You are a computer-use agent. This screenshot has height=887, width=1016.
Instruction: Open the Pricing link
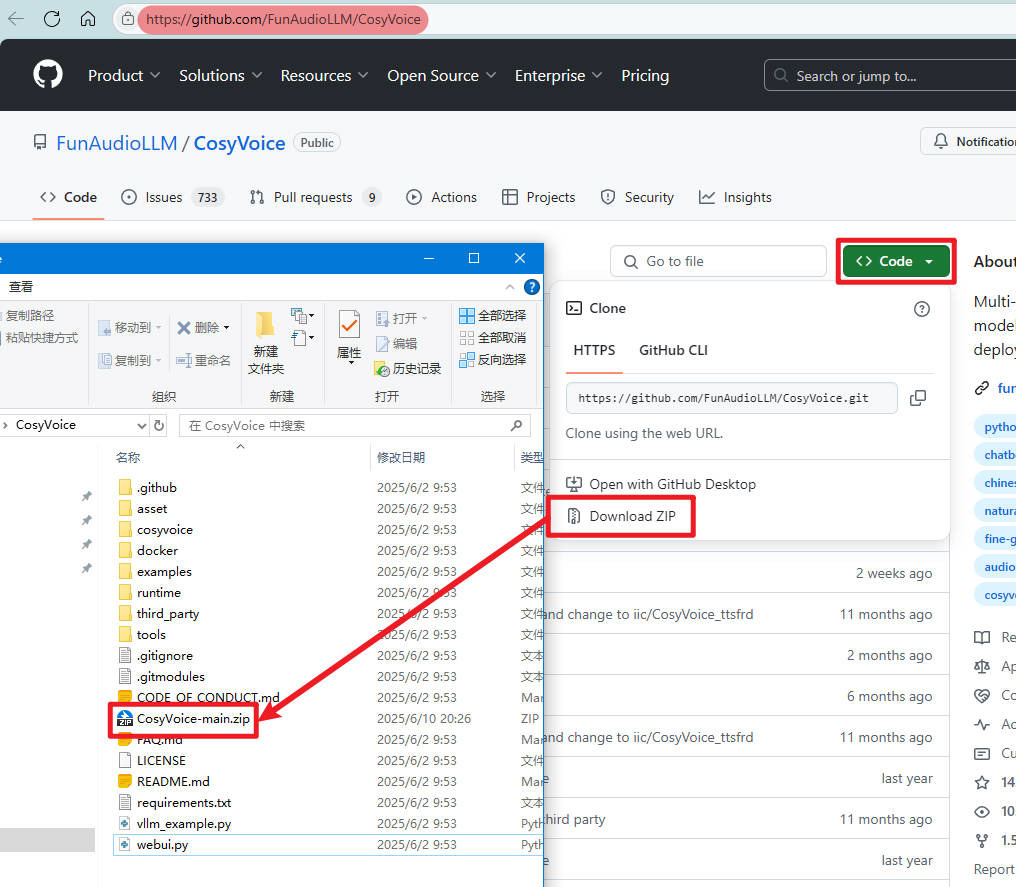click(645, 76)
